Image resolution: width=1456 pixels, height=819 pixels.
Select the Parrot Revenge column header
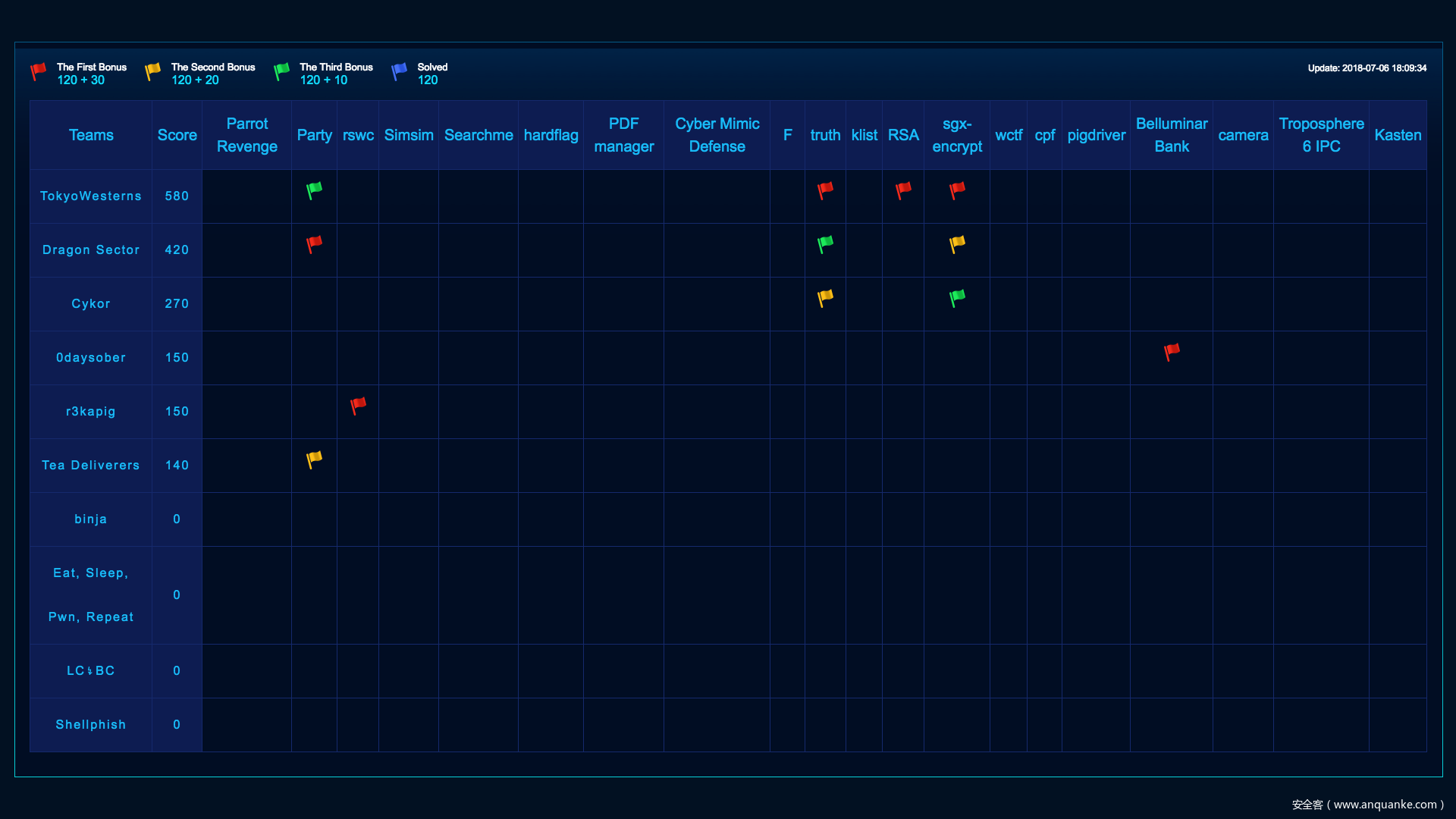click(x=246, y=135)
